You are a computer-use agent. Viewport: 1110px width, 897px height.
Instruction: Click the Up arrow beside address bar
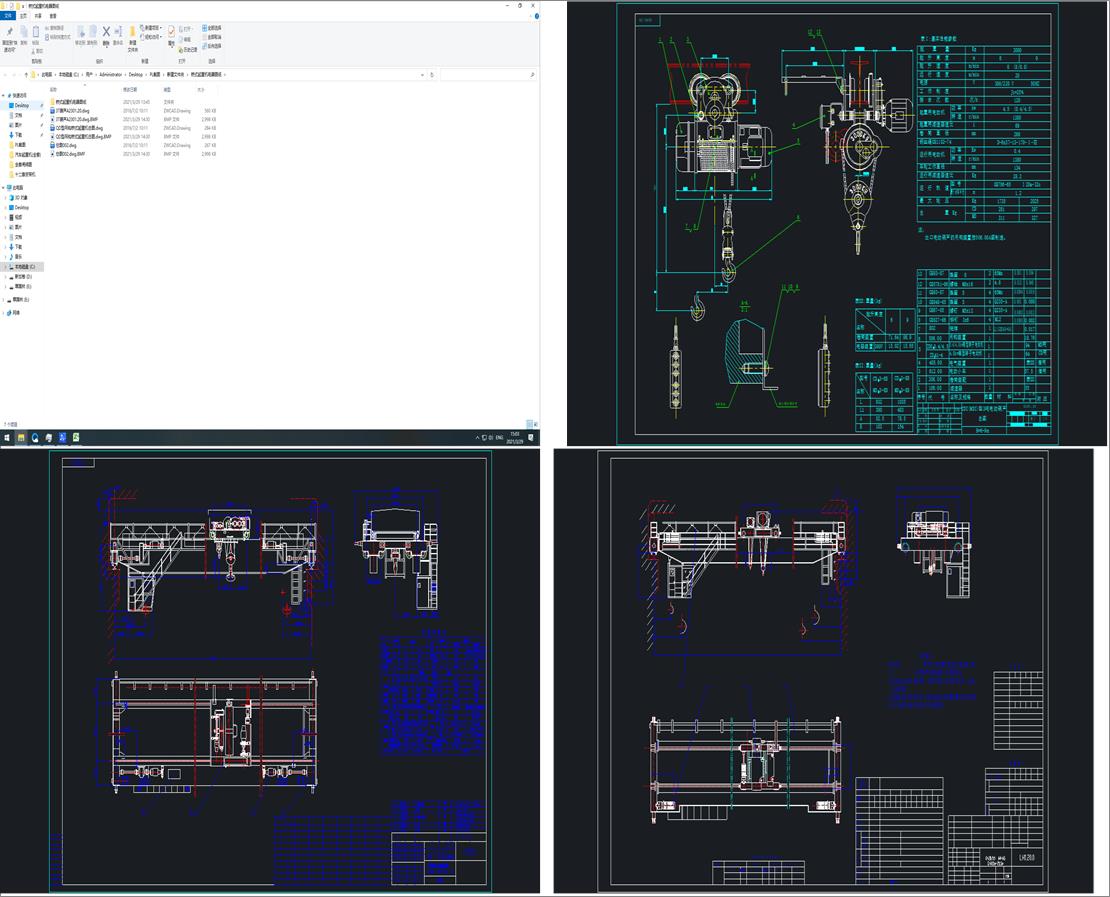[x=26, y=74]
